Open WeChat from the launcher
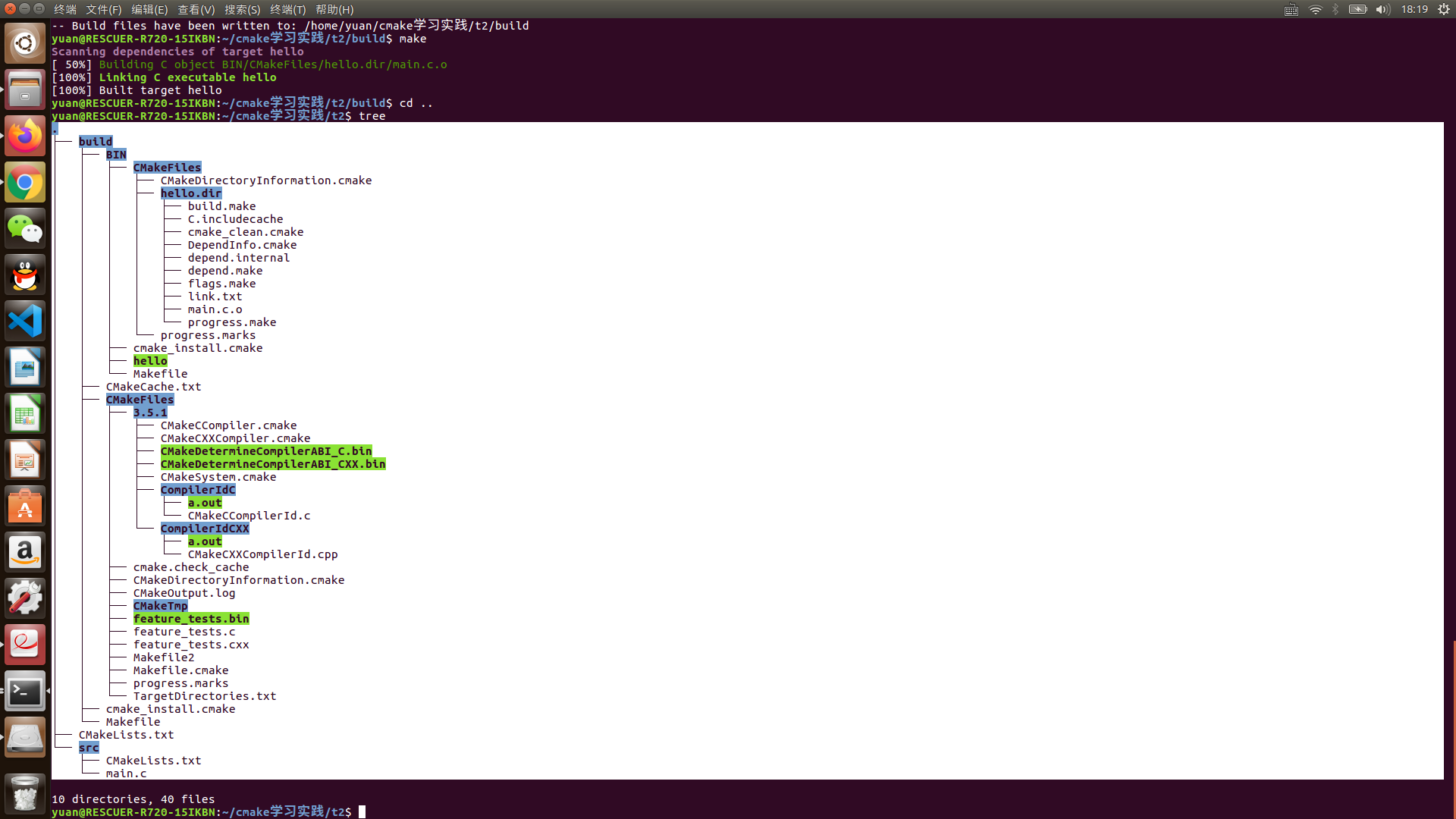 [x=25, y=229]
